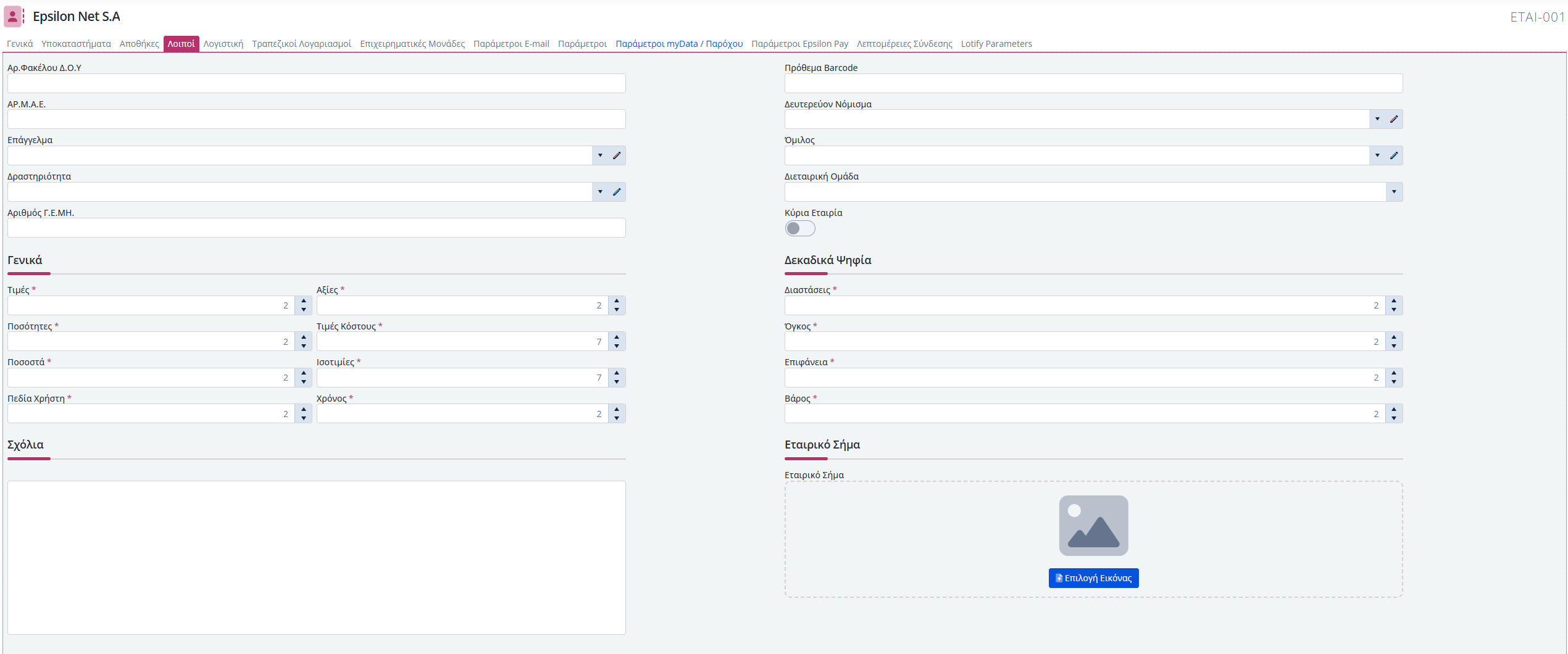
Task: Open the Επιχειρηματικές Μονάδες tab
Action: point(412,44)
